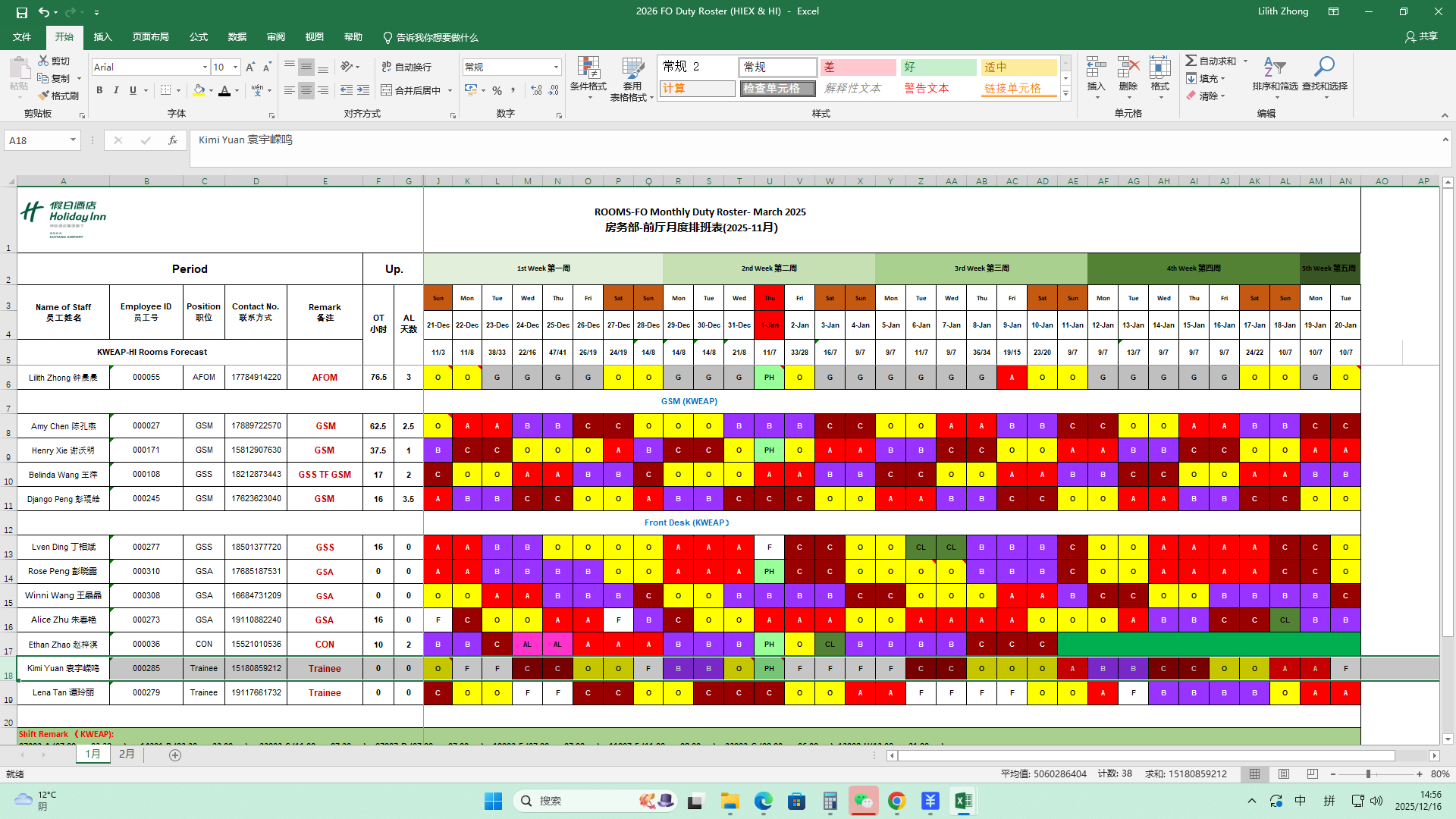Screen dimensions: 1456x819
Task: Open the font name Arial dropdown
Action: [x=205, y=67]
